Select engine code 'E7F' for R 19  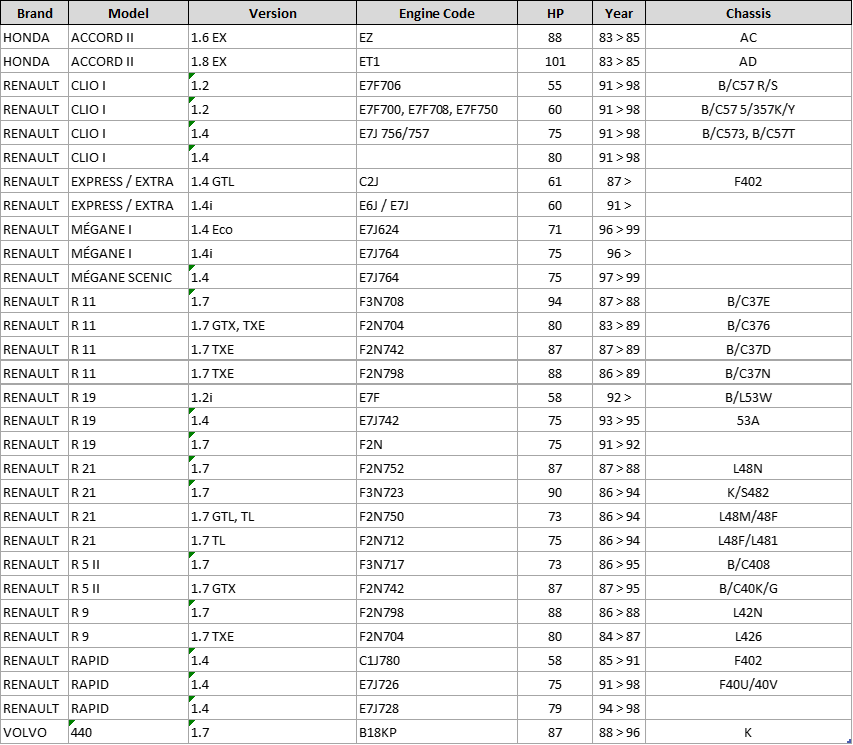[x=437, y=397]
